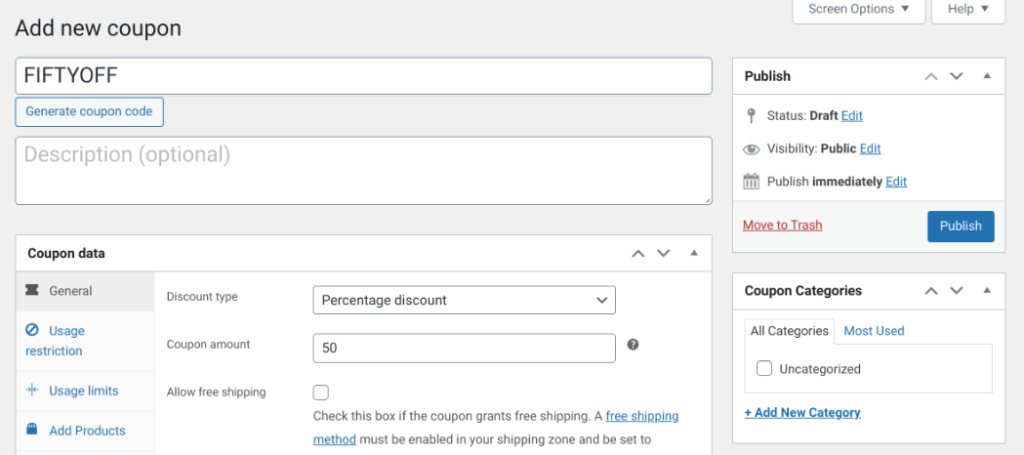Click the Generate coupon code button
The image size is (1024, 455).
(x=89, y=112)
